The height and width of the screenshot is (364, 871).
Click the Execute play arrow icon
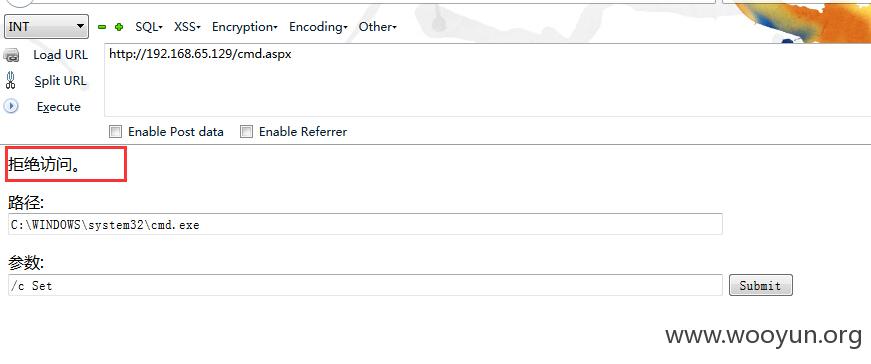pyautogui.click(x=11, y=106)
